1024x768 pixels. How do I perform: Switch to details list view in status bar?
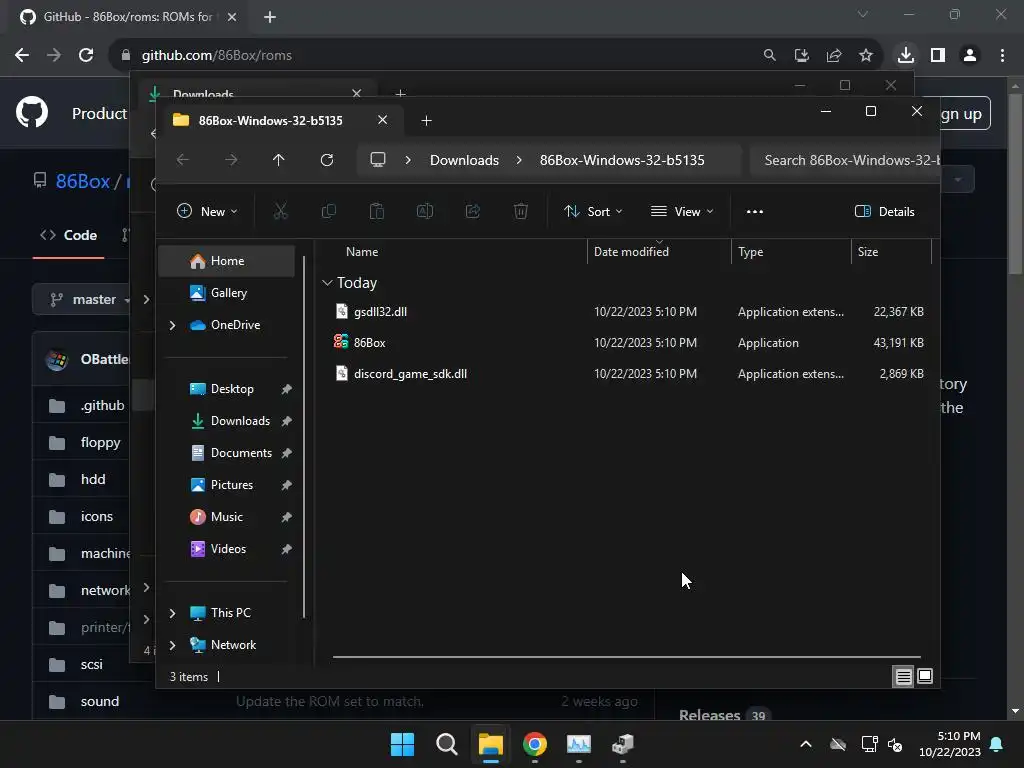click(903, 677)
